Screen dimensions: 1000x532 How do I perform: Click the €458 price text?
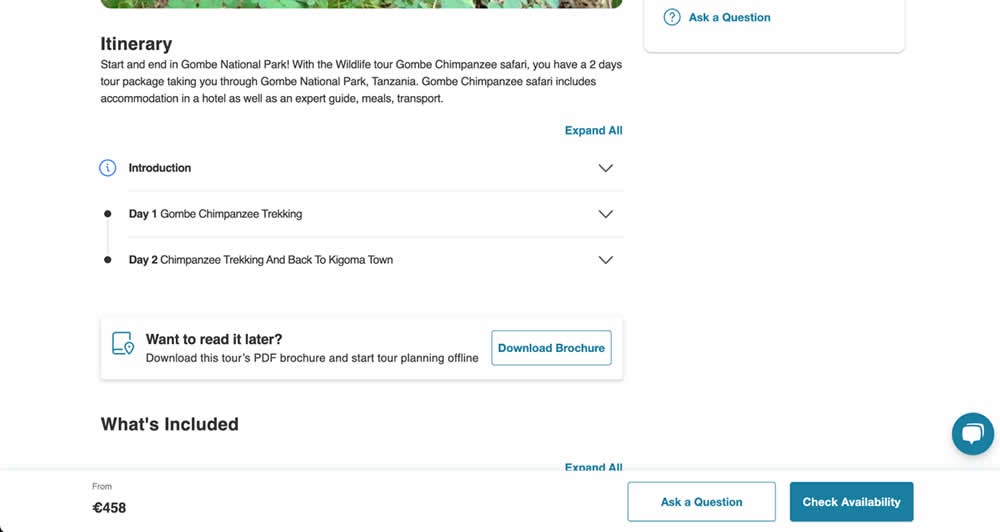pos(109,508)
